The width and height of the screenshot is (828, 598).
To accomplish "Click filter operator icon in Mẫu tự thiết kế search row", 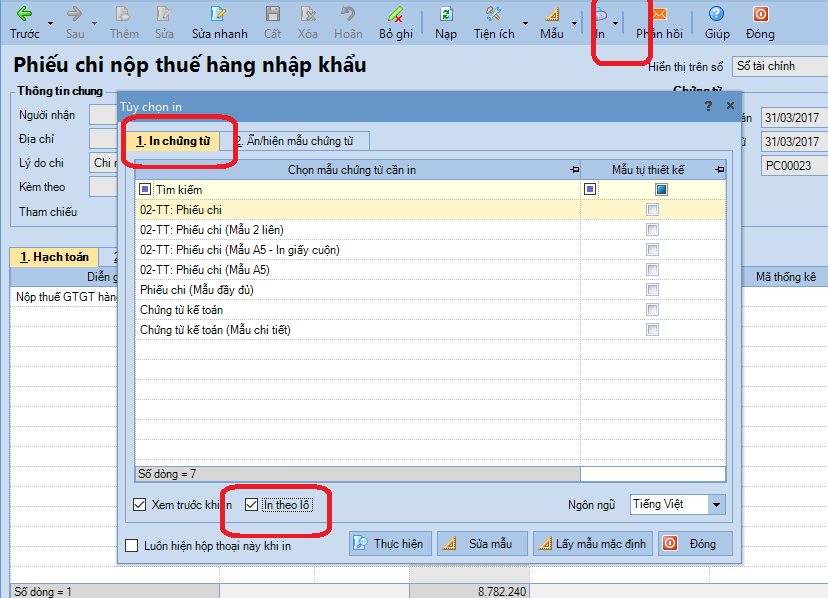I will coord(590,189).
